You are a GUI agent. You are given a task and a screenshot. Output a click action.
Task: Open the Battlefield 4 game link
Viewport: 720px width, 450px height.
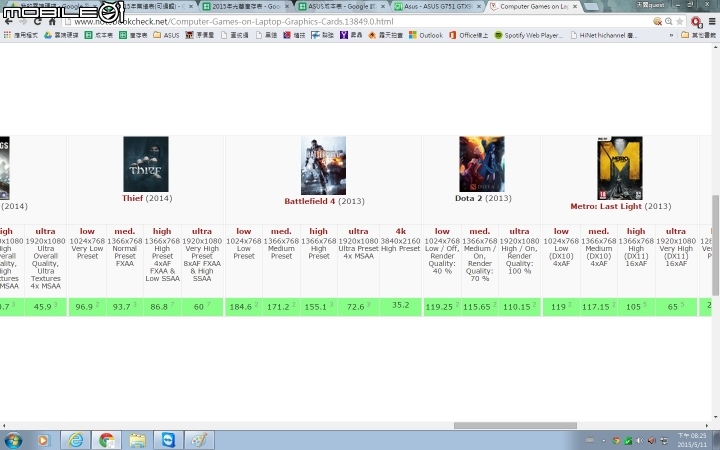click(309, 201)
